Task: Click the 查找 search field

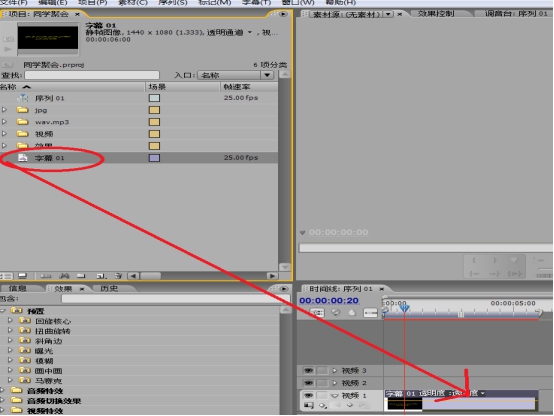Action: (92, 75)
